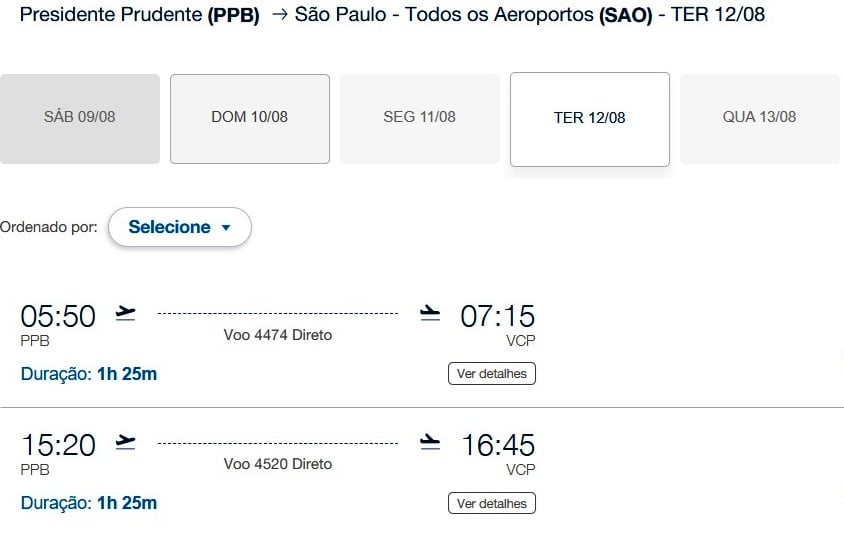Select the SÁB 09/08 date tab

[80, 119]
